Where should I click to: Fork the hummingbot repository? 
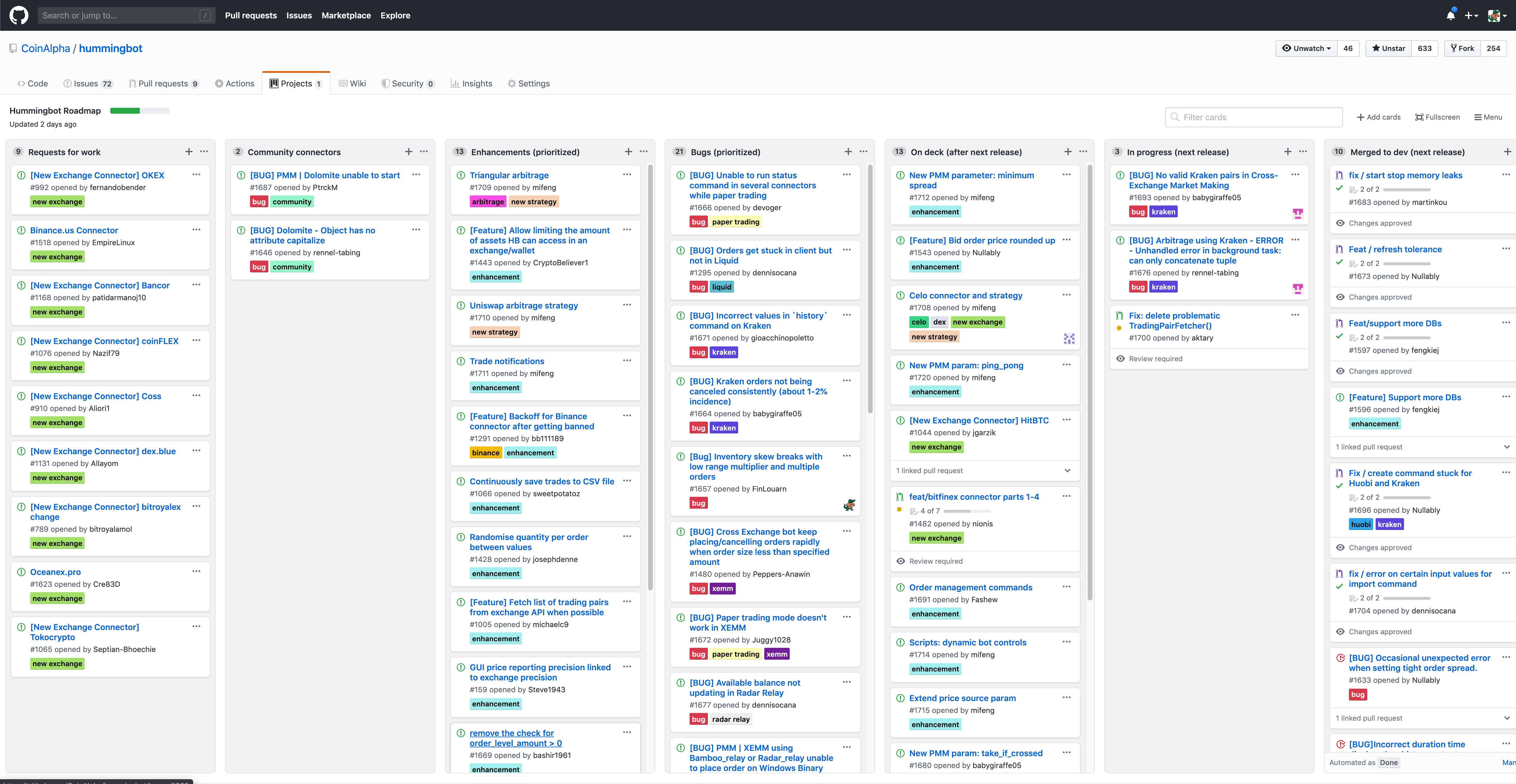pos(1462,48)
